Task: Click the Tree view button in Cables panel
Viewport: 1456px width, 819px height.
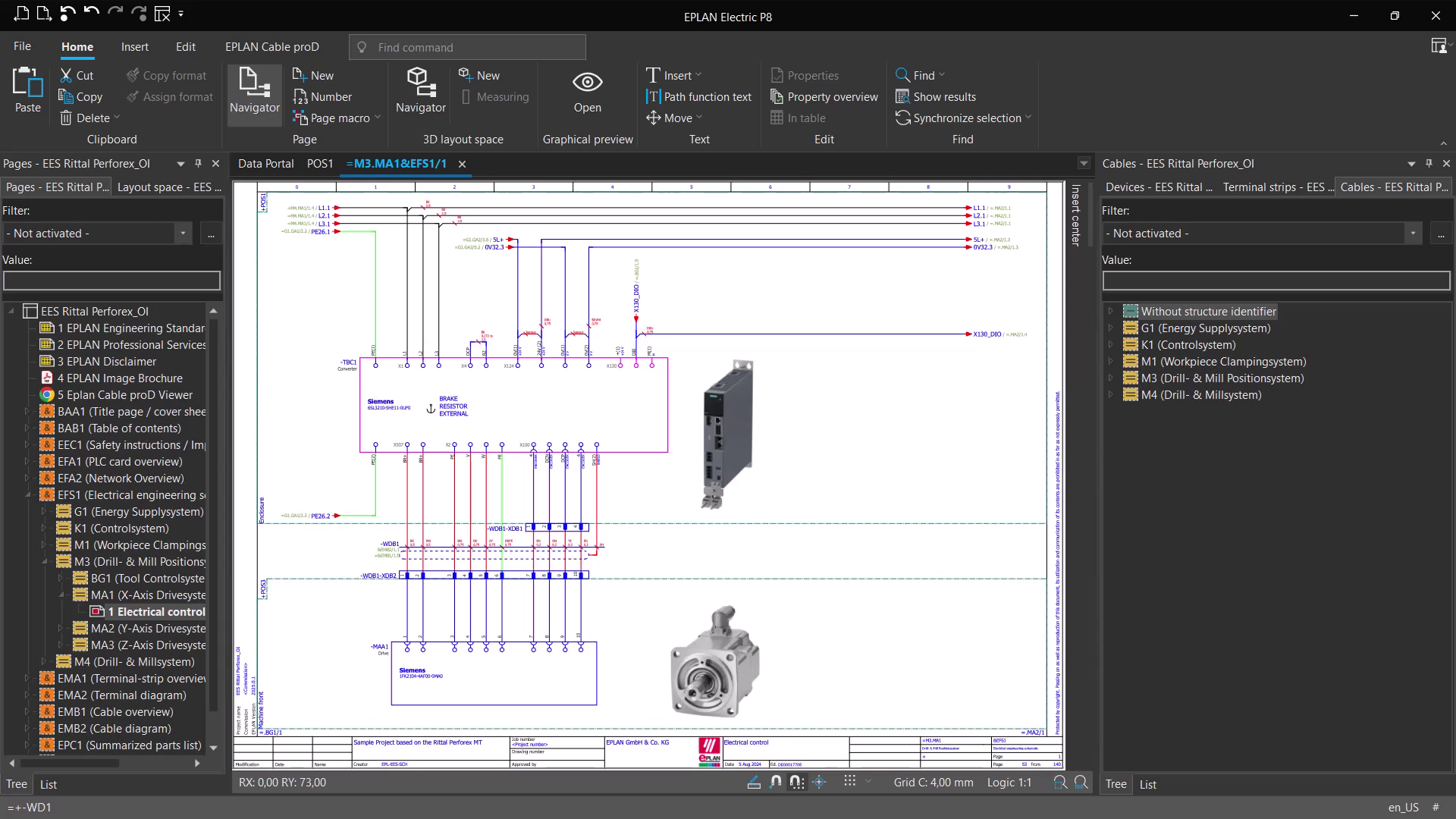Action: [x=1116, y=784]
